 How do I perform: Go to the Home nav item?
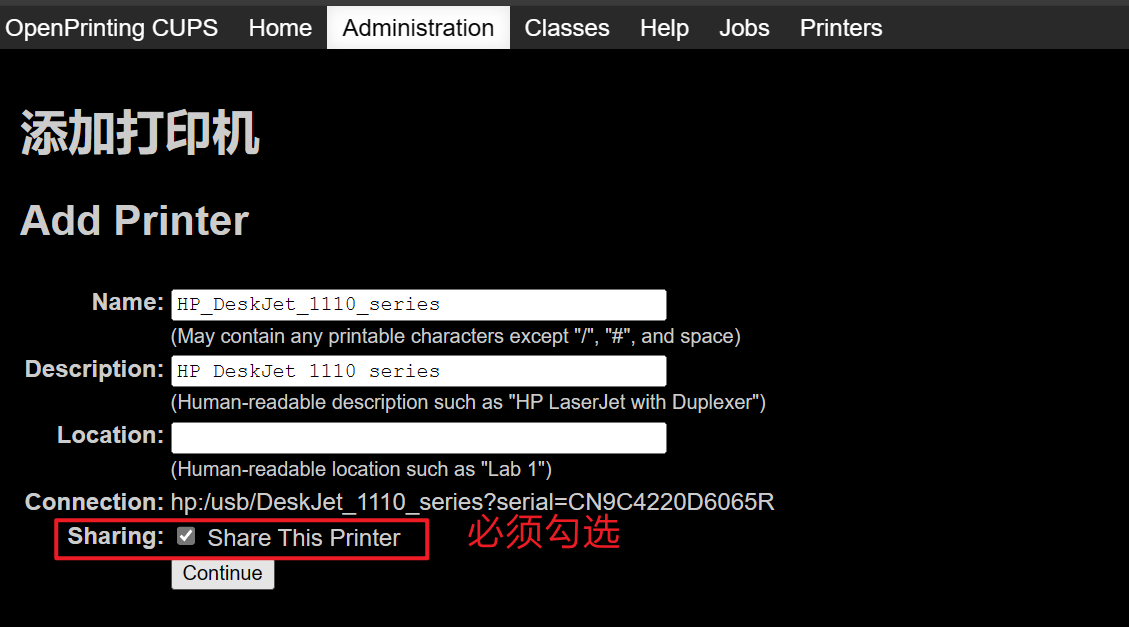tap(280, 28)
